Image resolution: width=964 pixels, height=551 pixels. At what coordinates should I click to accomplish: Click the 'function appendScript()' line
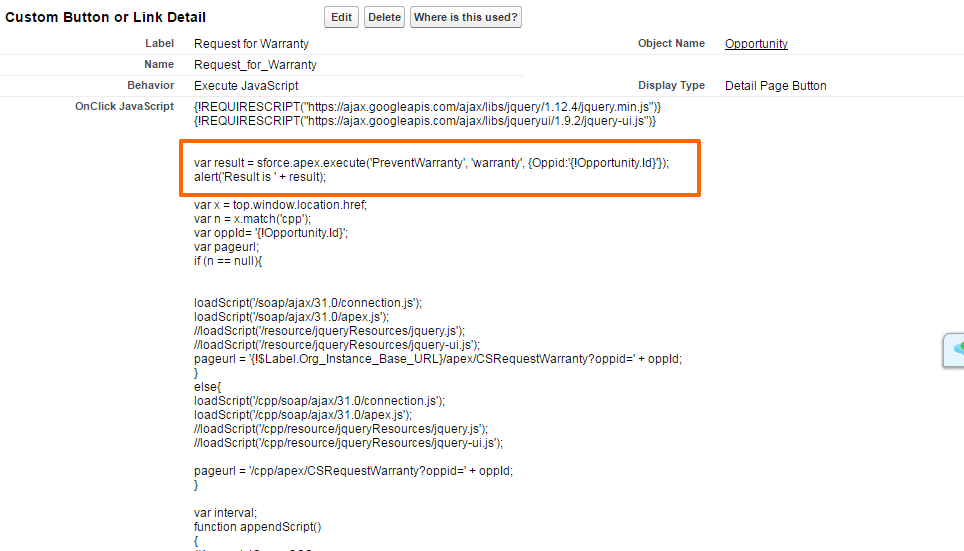tap(258, 526)
